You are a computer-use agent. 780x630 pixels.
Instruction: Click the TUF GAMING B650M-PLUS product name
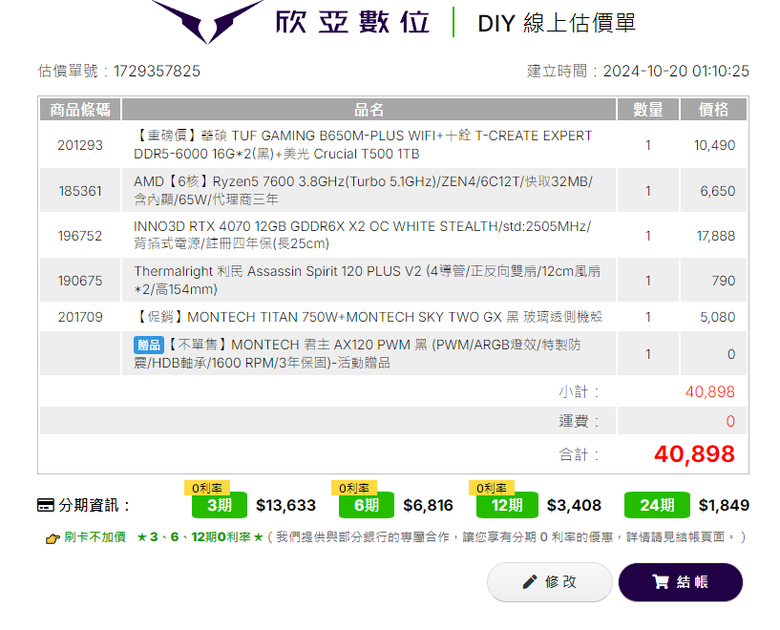(363, 145)
